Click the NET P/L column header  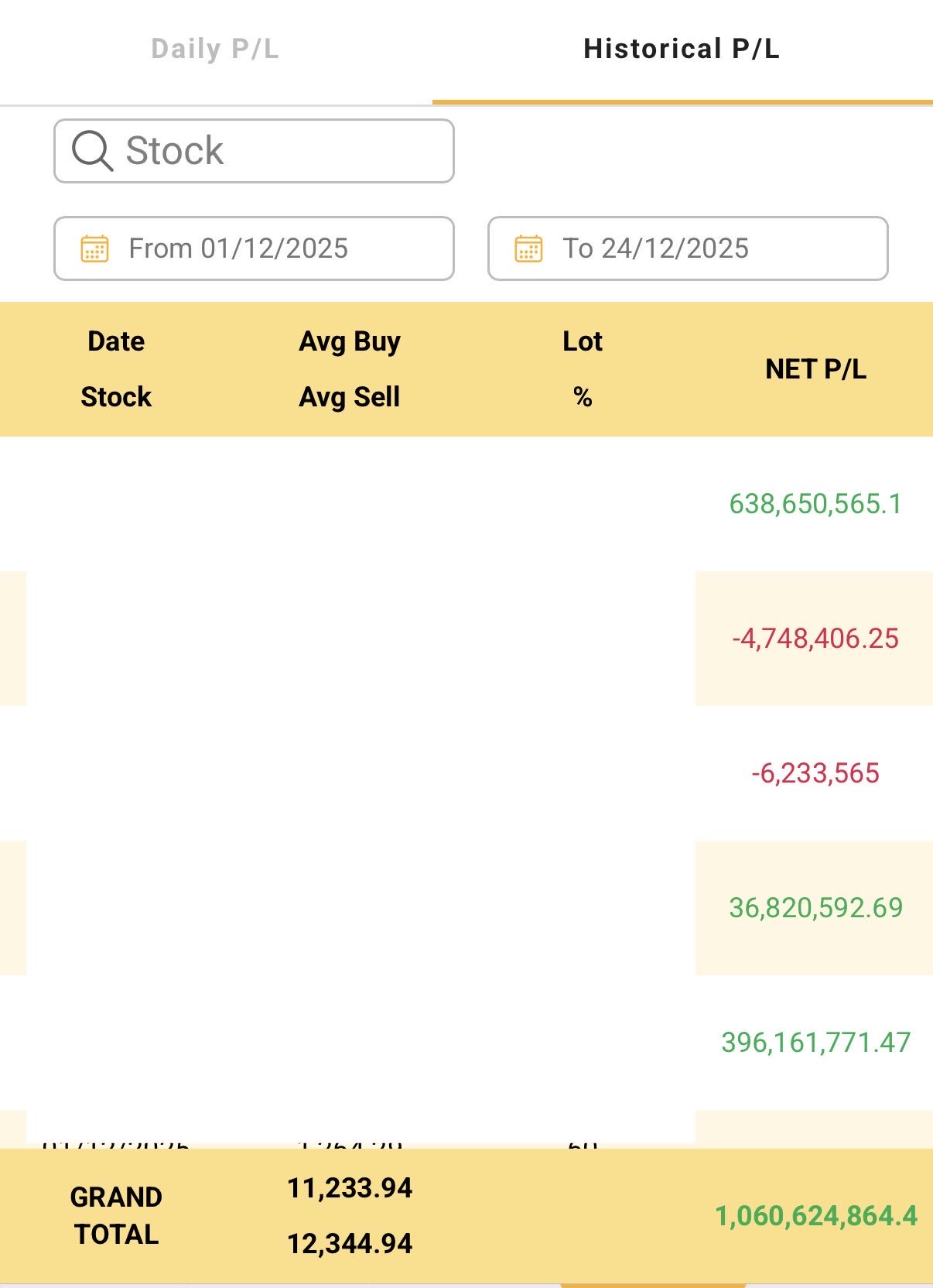click(x=815, y=369)
